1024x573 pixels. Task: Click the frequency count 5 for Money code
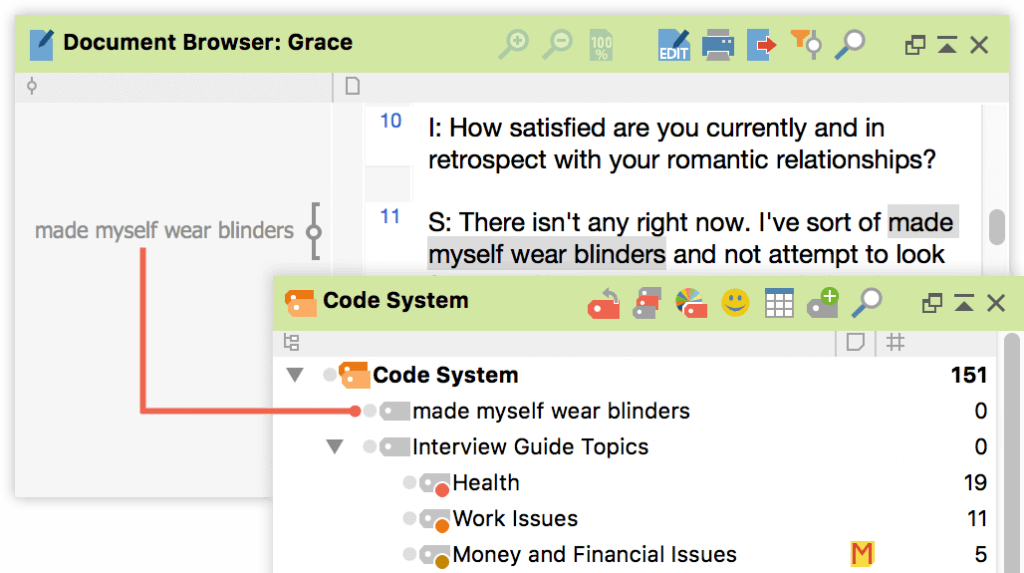point(980,555)
